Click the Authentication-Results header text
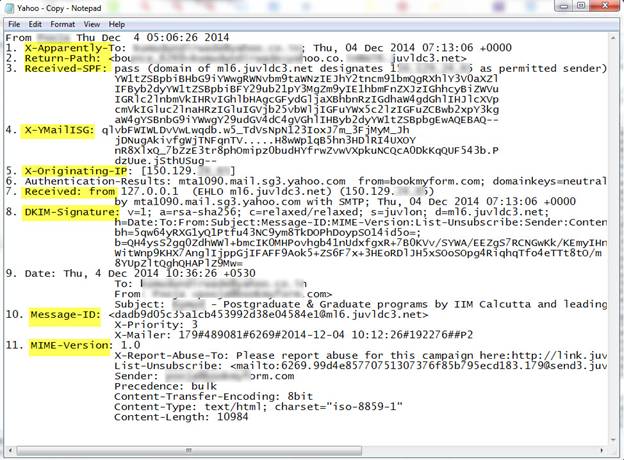 (98, 181)
